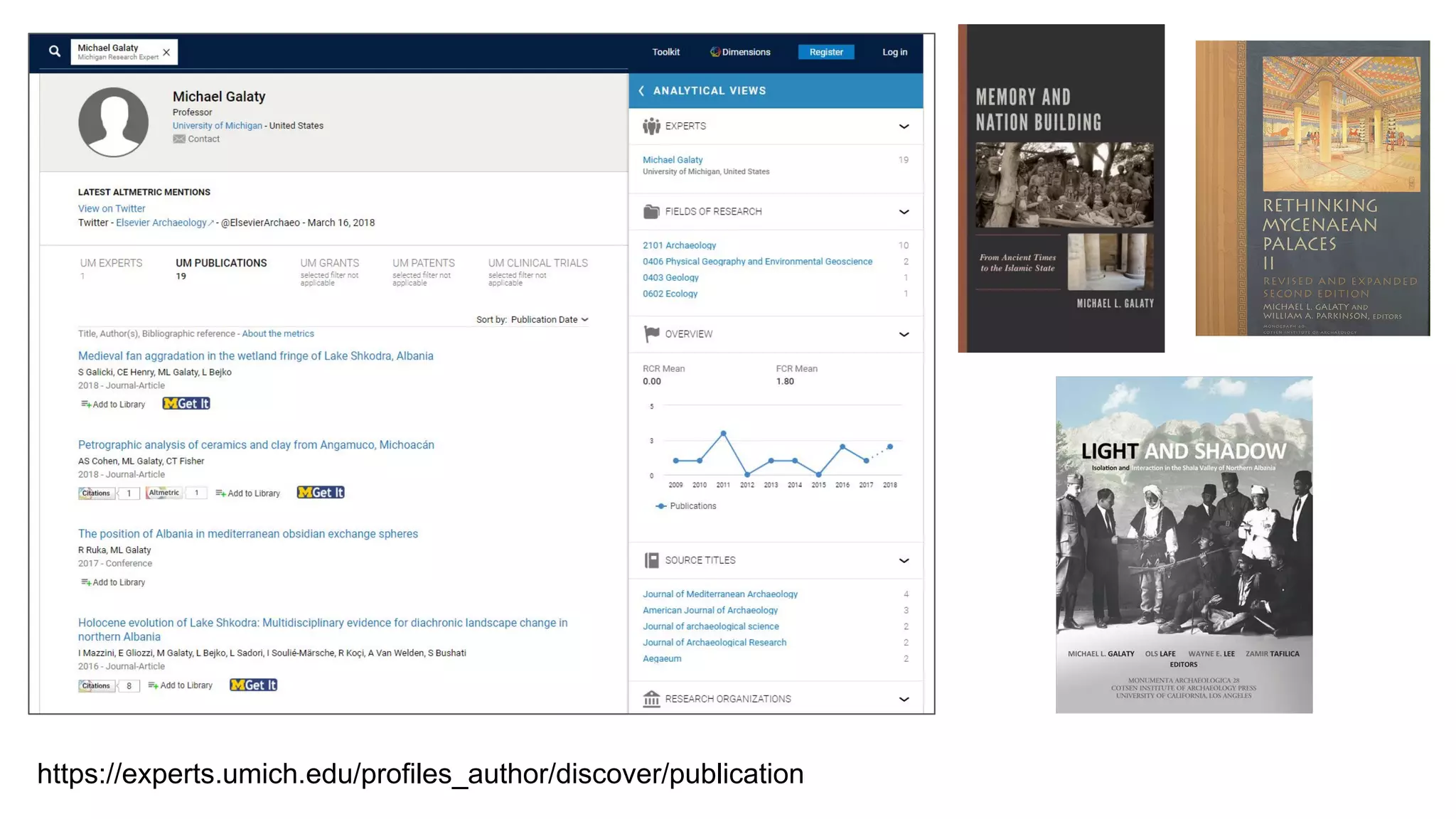
Task: Filter by 0406 Physical Geography and Environmental Geoscience
Action: 757,262
